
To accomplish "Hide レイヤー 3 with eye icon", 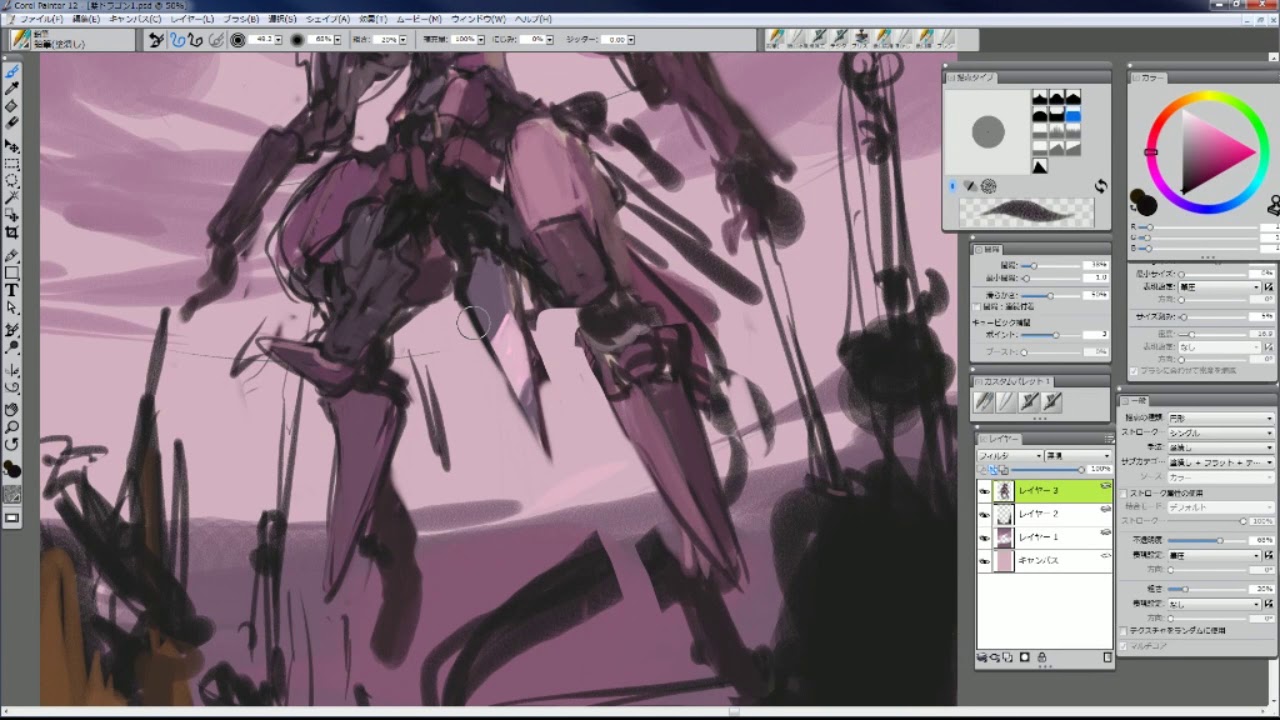I will click(x=984, y=490).
